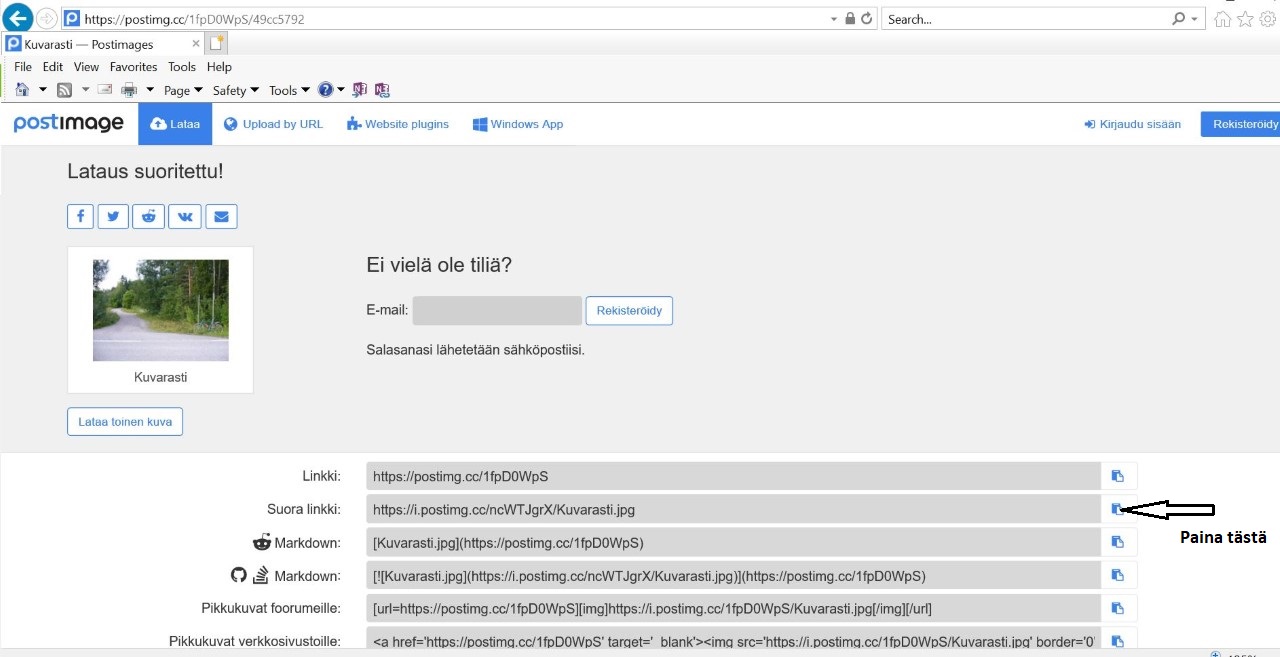The width and height of the screenshot is (1280, 657).
Task: Select the Pikkukuvat foorumeille code field
Action: point(733,608)
